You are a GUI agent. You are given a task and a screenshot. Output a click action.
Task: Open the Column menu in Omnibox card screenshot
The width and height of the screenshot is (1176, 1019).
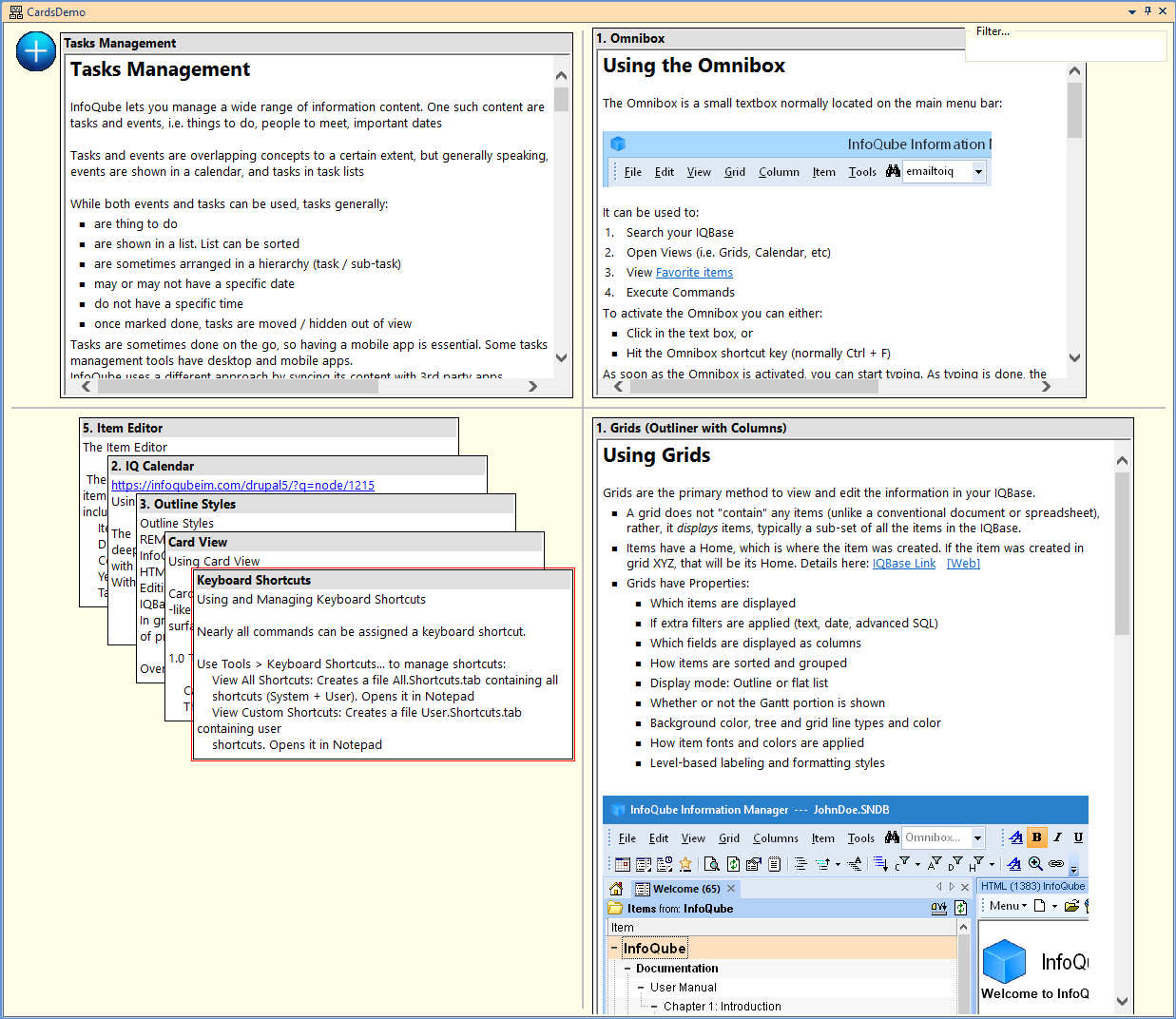(779, 172)
